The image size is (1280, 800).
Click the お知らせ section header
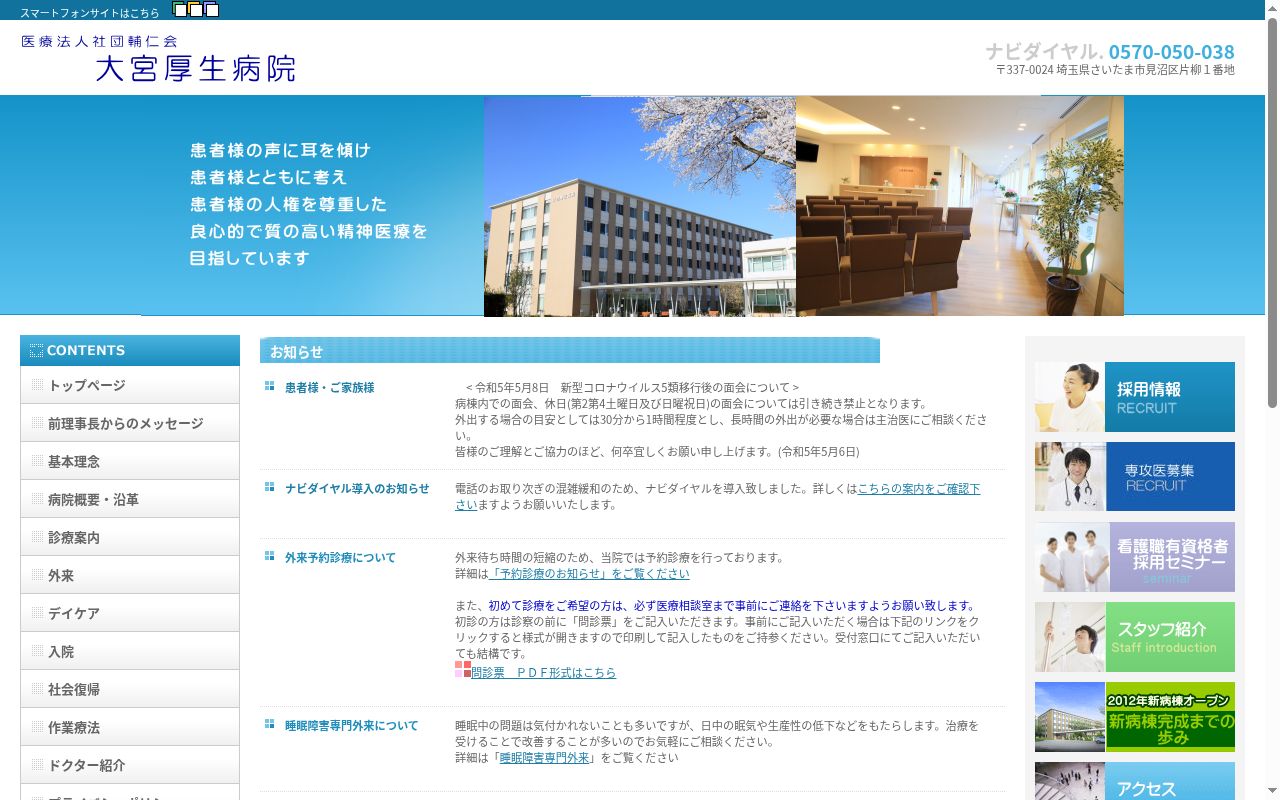[x=570, y=350]
